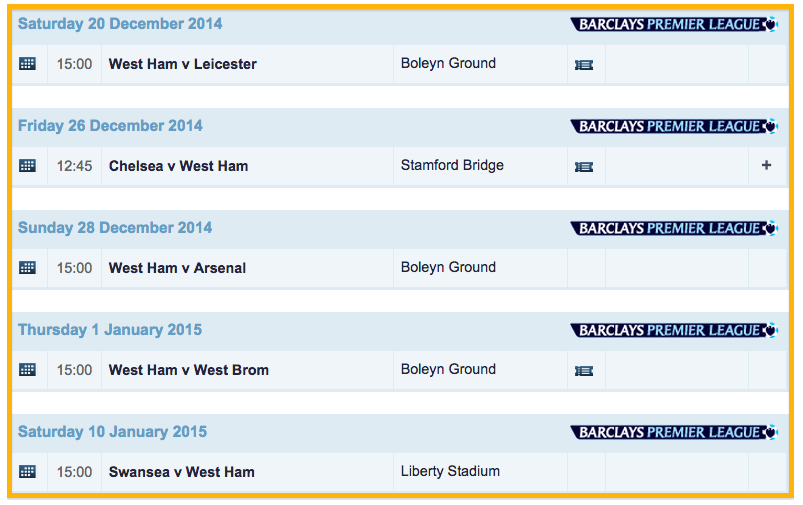This screenshot has height=505, width=803.
Task: Click Liberty Stadium venue text
Action: [x=450, y=472]
